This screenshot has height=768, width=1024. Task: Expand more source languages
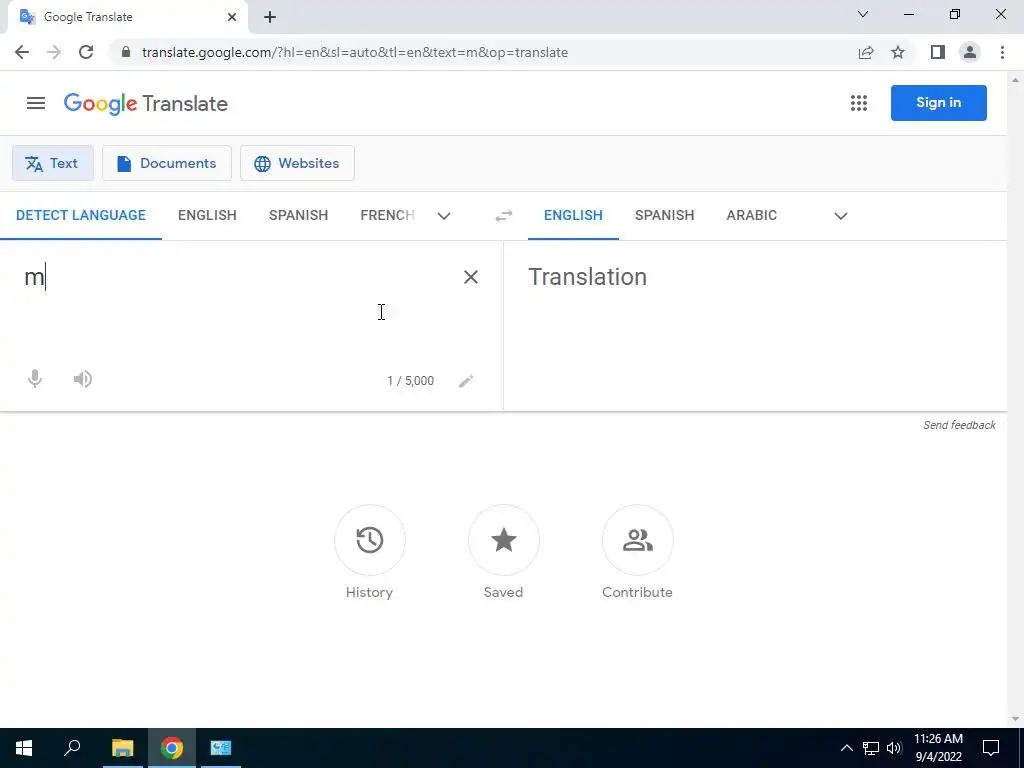(x=444, y=216)
